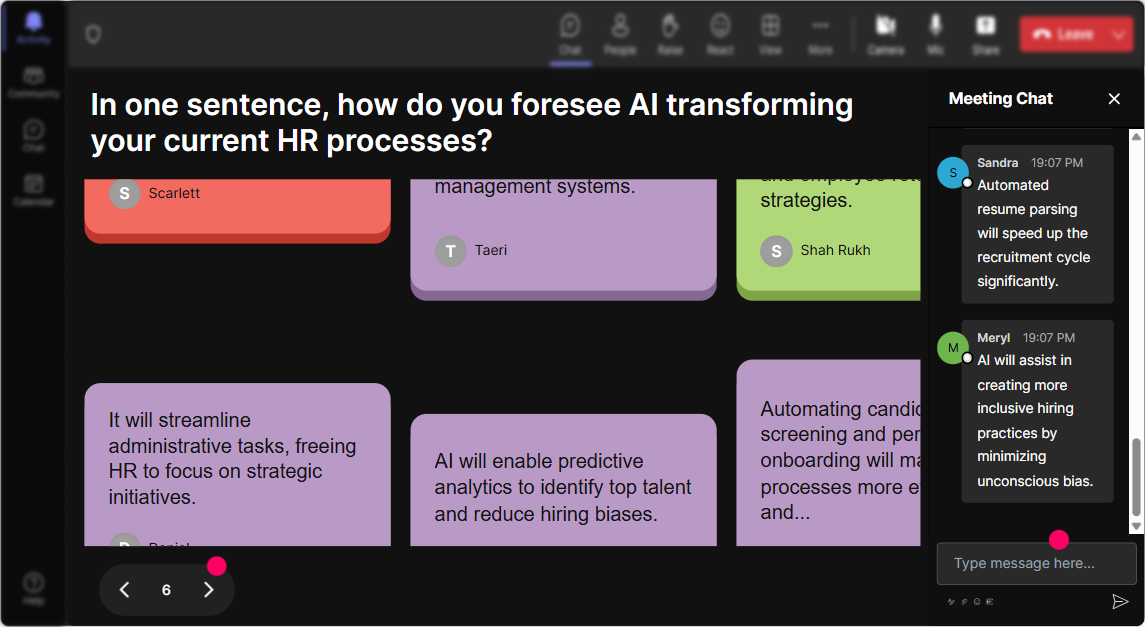Click Meryl's avatar in chat
The height and width of the screenshot is (627, 1145).
(953, 347)
